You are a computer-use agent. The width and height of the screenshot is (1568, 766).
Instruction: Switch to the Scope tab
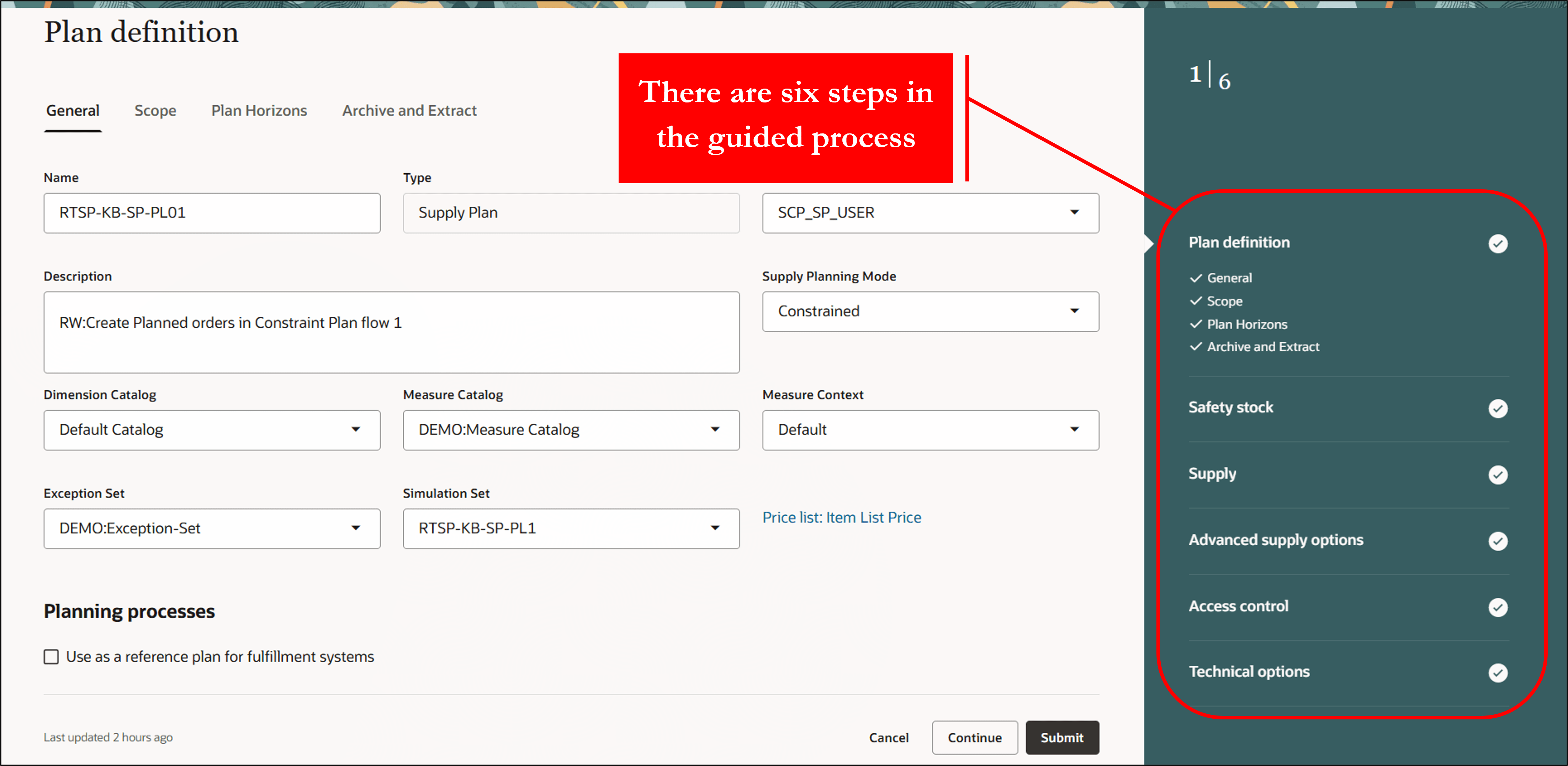click(155, 111)
